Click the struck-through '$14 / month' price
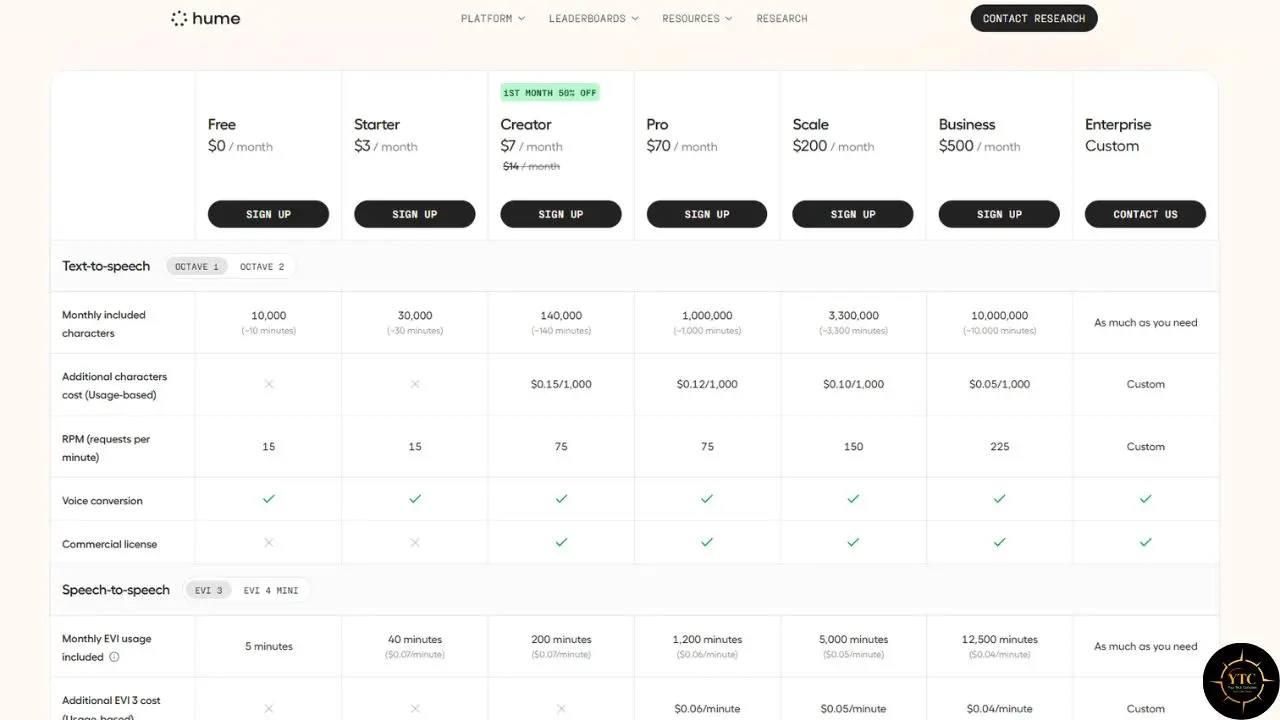This screenshot has height=720, width=1280. click(531, 167)
